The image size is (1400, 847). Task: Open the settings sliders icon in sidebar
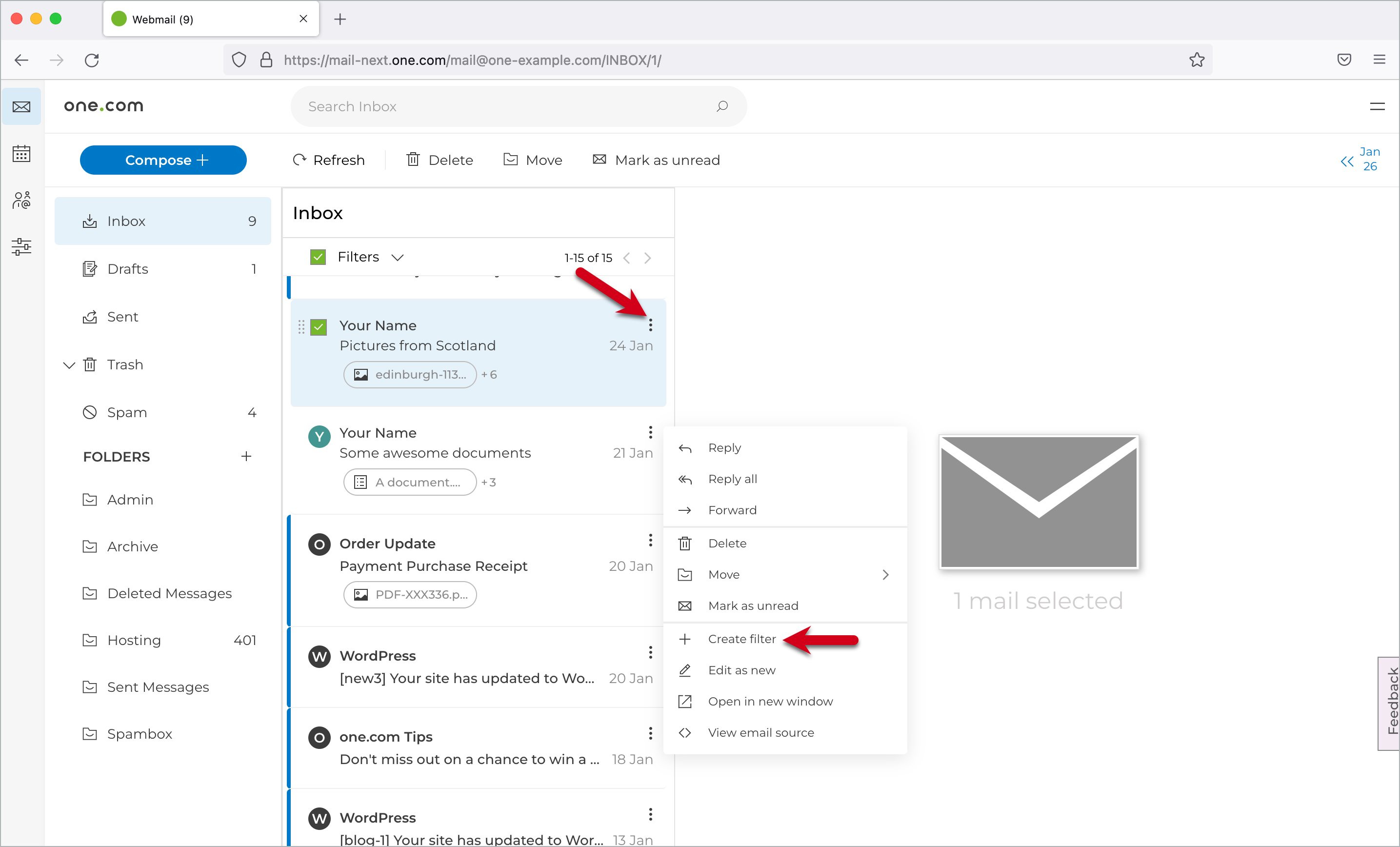[x=21, y=247]
